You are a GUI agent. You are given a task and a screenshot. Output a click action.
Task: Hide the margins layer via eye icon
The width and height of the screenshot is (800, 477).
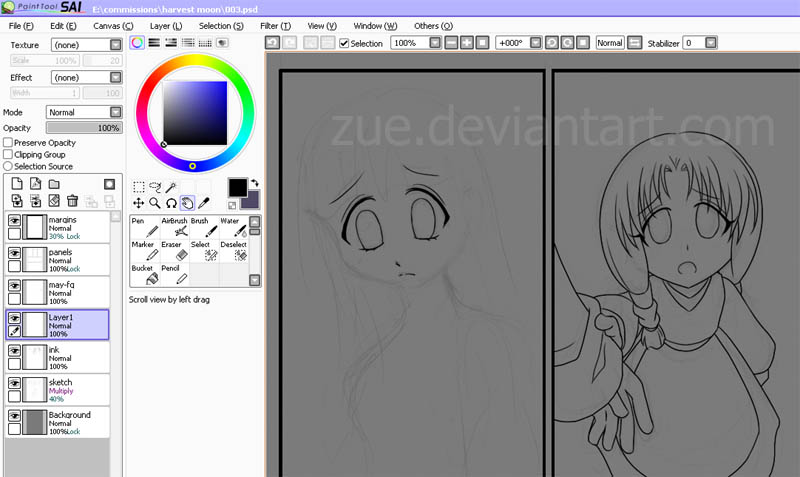(15, 219)
